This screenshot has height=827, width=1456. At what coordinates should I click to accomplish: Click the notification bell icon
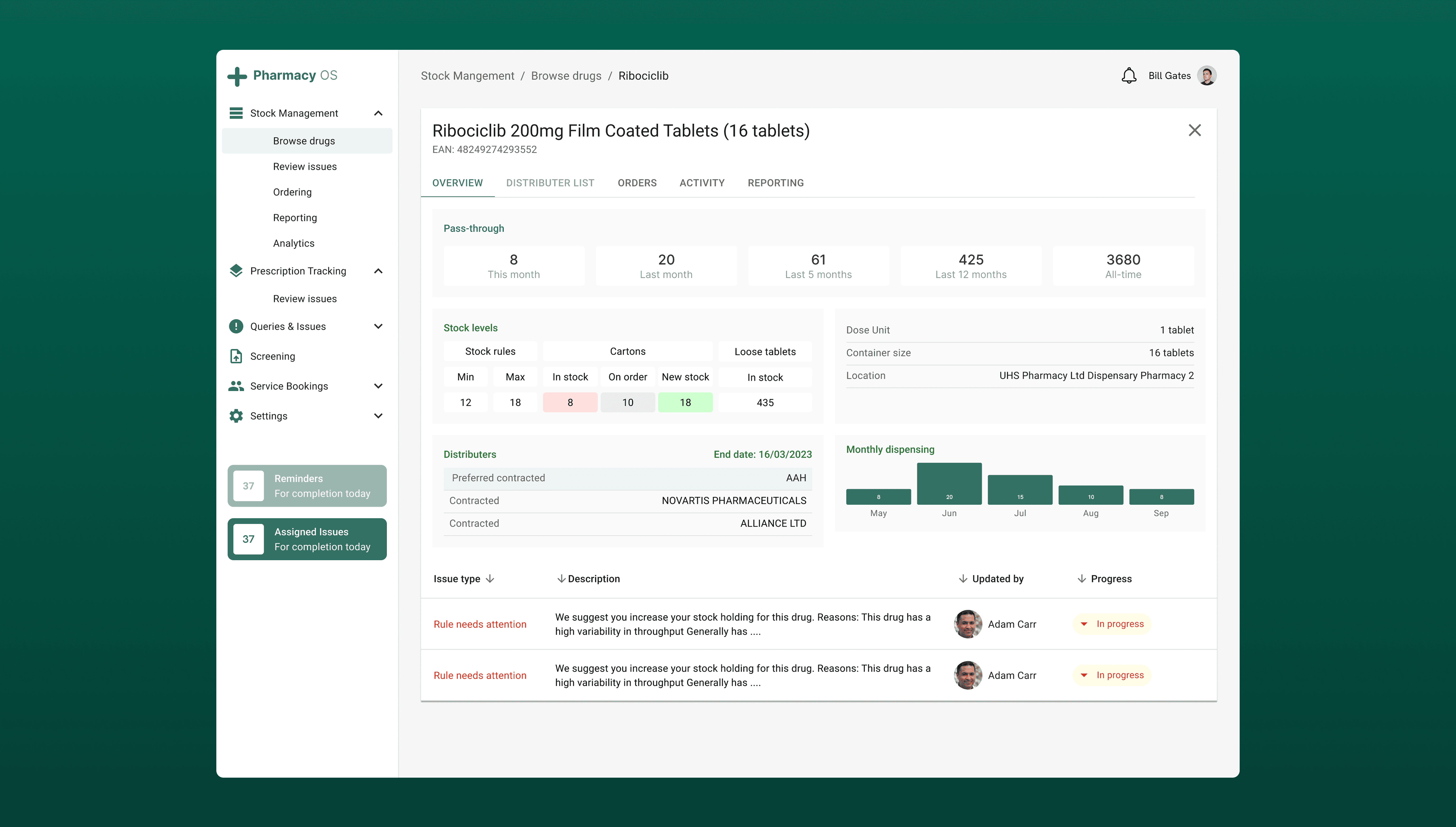[x=1129, y=75]
